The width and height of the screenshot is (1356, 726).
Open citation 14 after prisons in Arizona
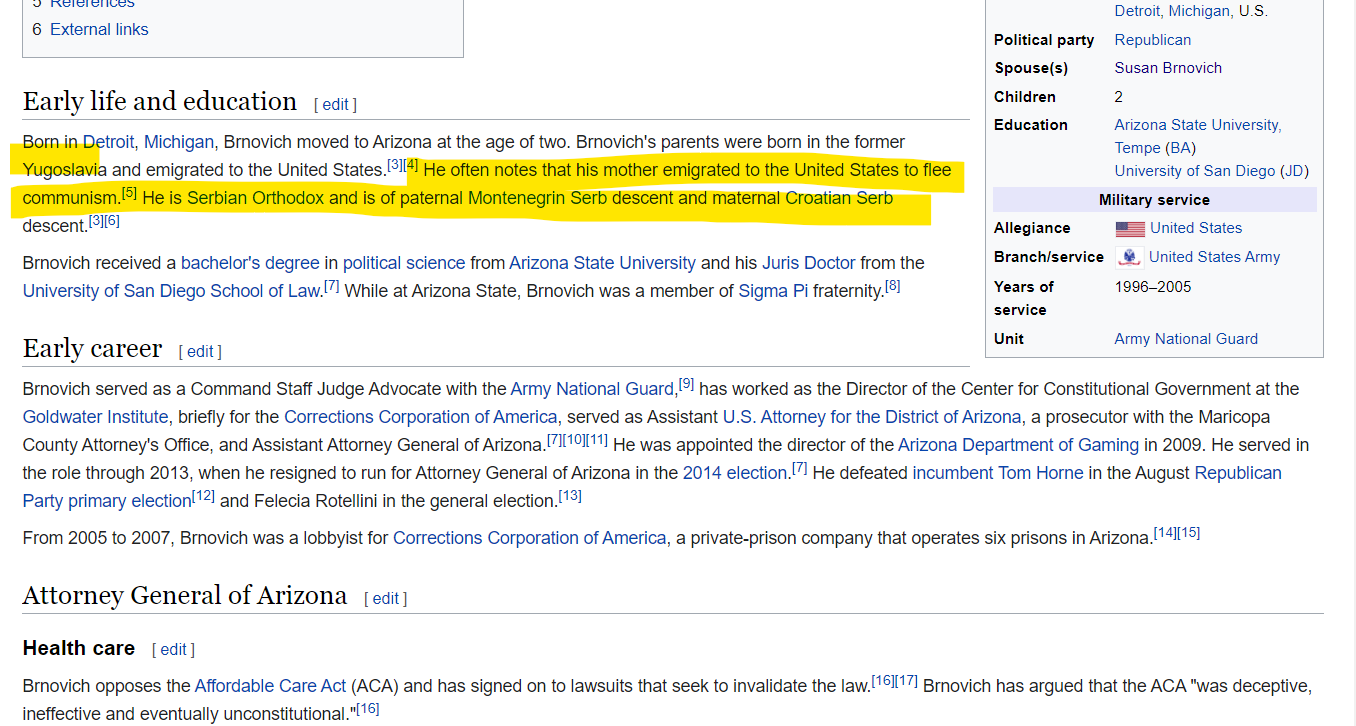[x=1165, y=532]
